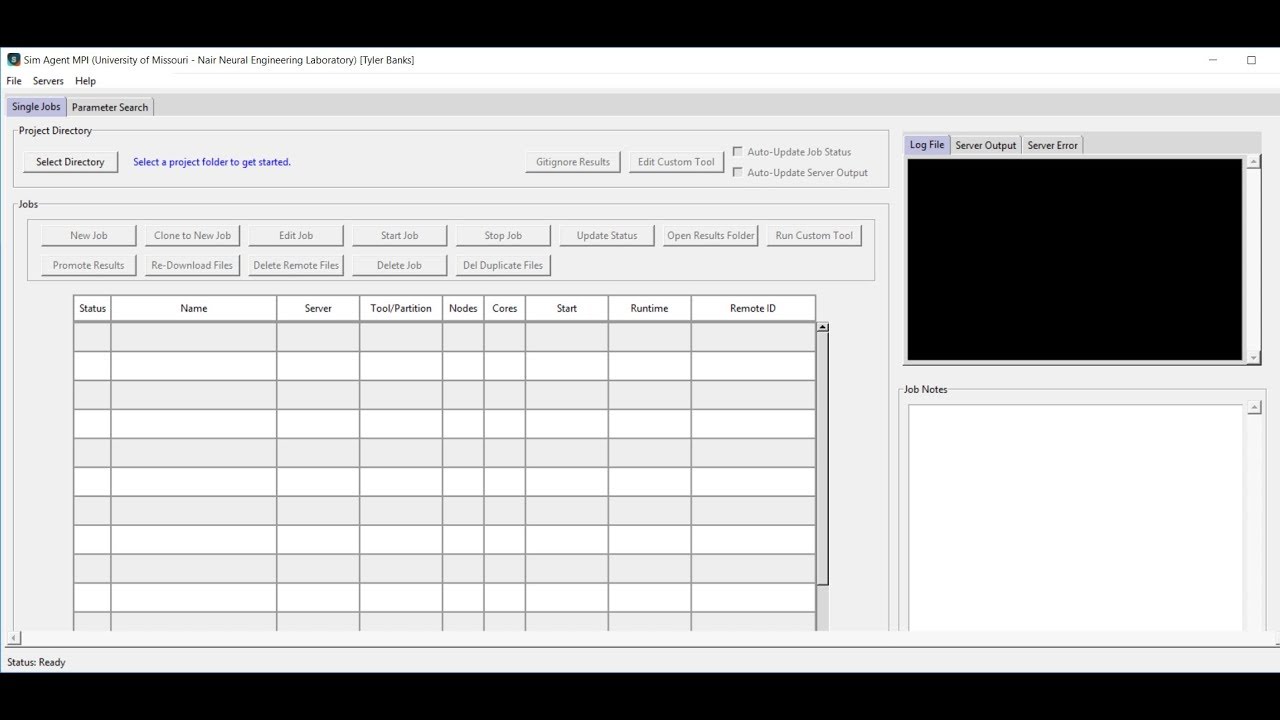Open the Servers menu
Image resolution: width=1280 pixels, height=720 pixels.
point(48,81)
